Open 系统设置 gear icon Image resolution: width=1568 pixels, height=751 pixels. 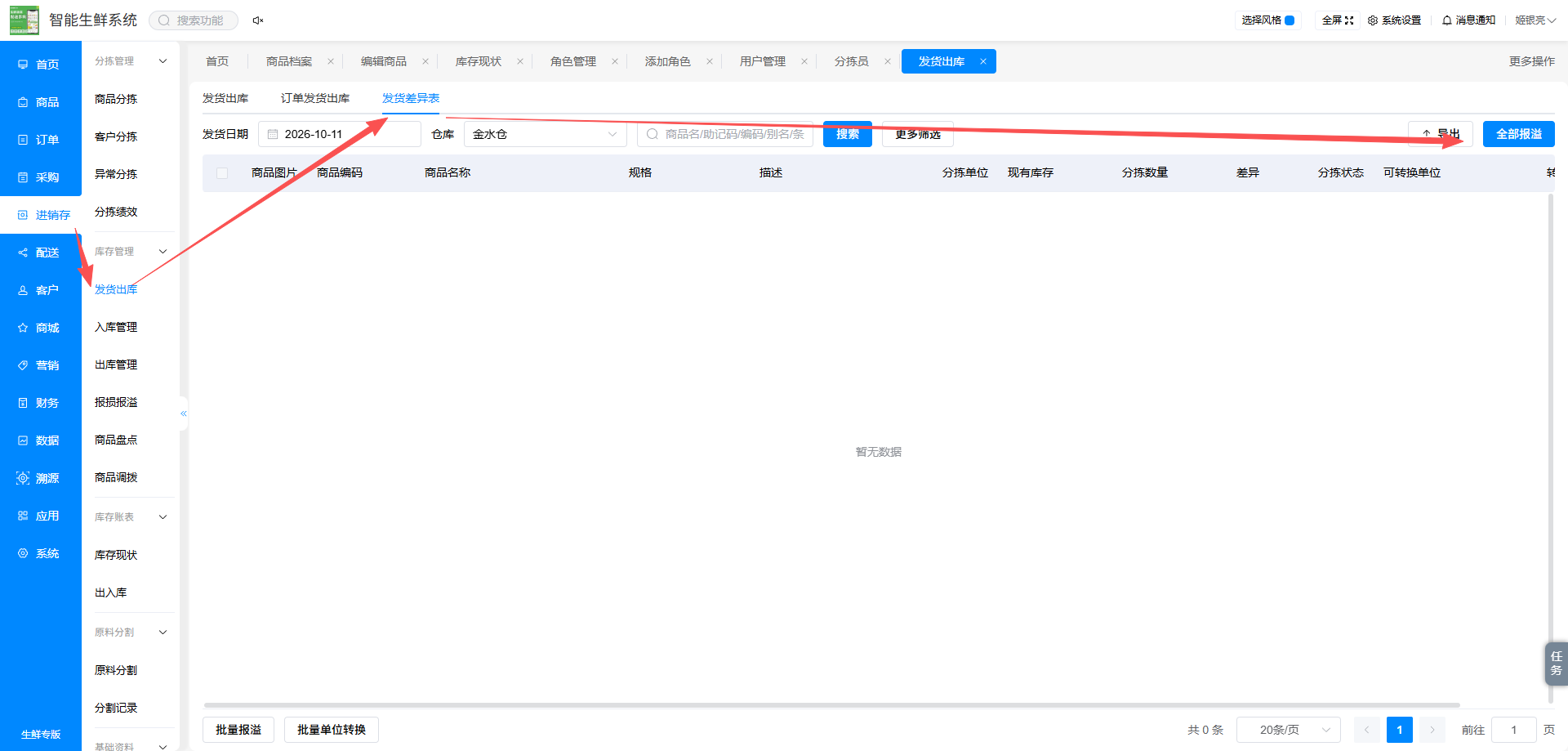[1373, 20]
